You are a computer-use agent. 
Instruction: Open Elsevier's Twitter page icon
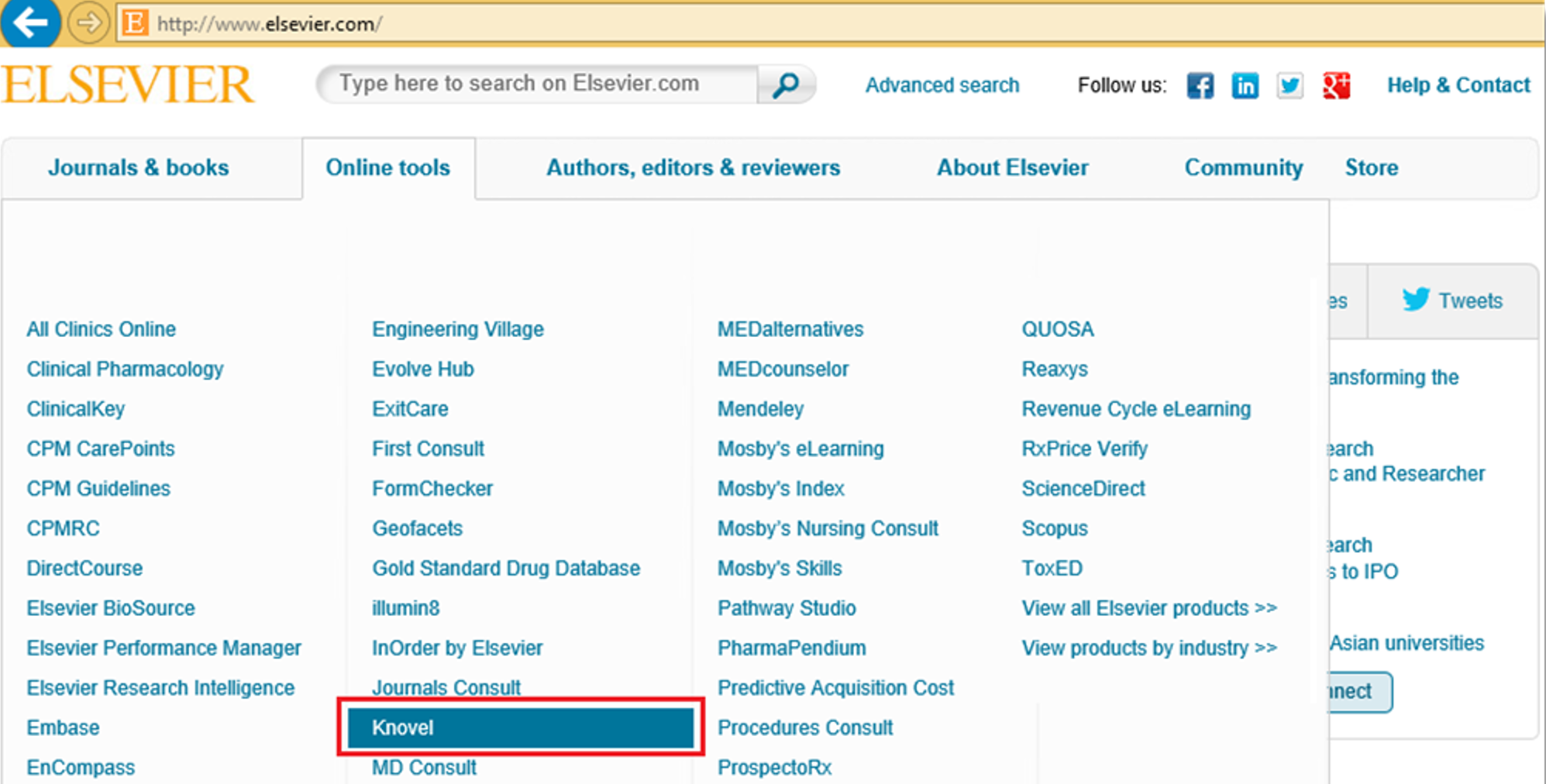[x=1289, y=85]
